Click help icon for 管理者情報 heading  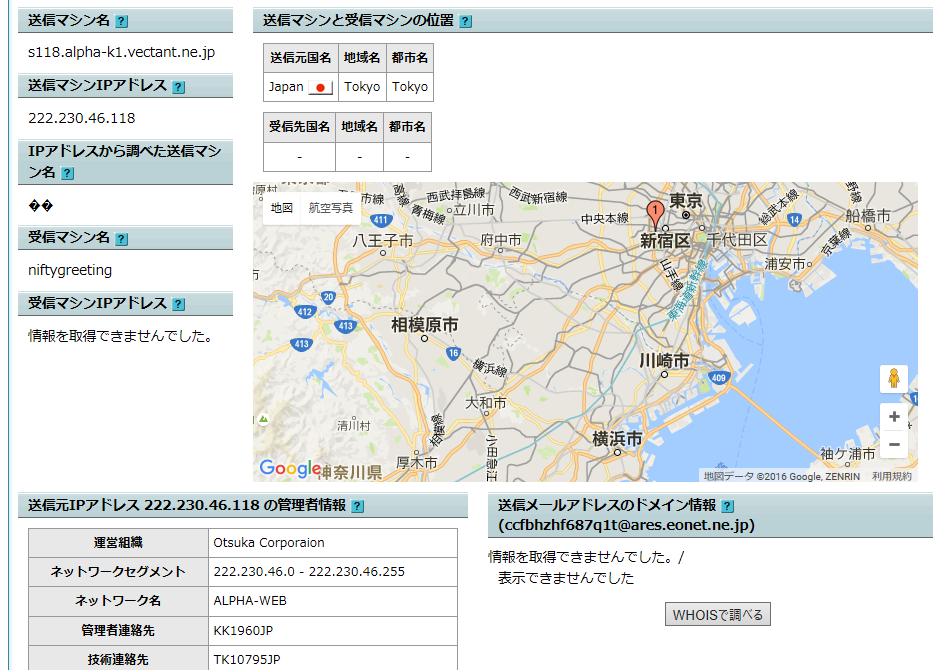pyautogui.click(x=358, y=506)
